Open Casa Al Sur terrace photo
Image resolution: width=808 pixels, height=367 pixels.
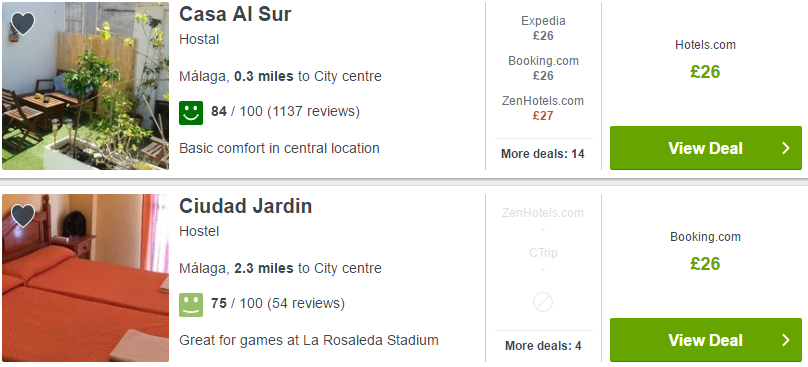(86, 86)
